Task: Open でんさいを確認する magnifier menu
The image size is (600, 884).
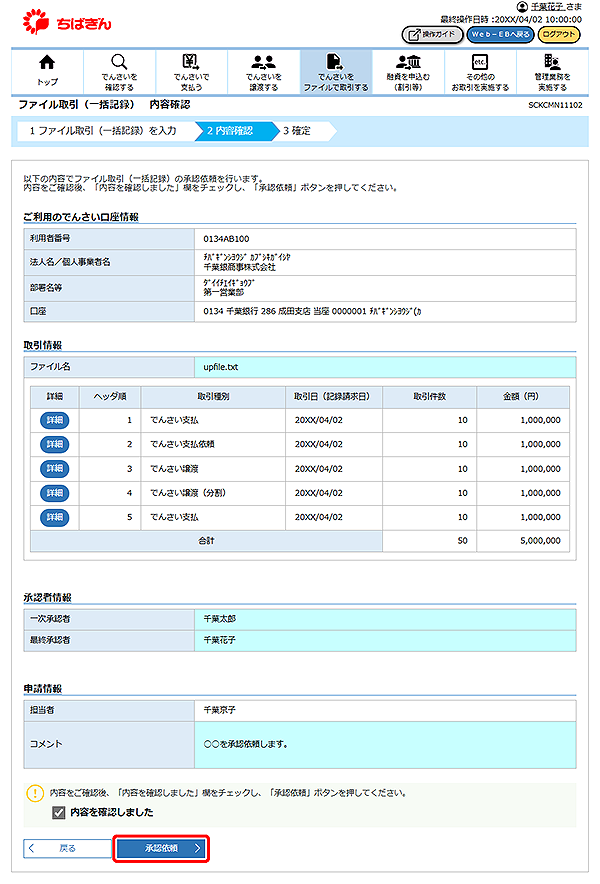Action: tap(119, 71)
